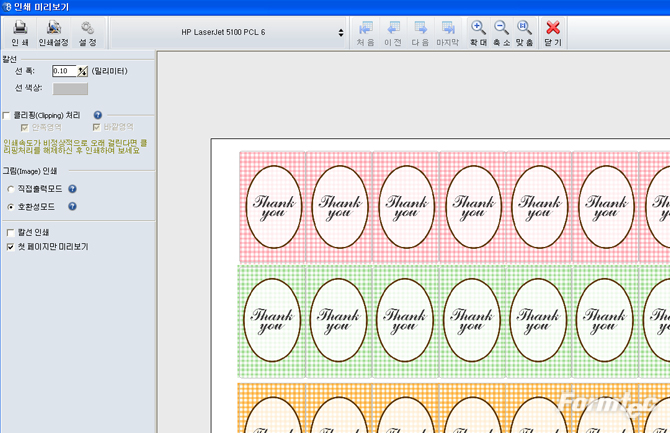Zoom in with the 확대 magnifier
Viewport: 670px width, 433px height.
[x=478, y=33]
